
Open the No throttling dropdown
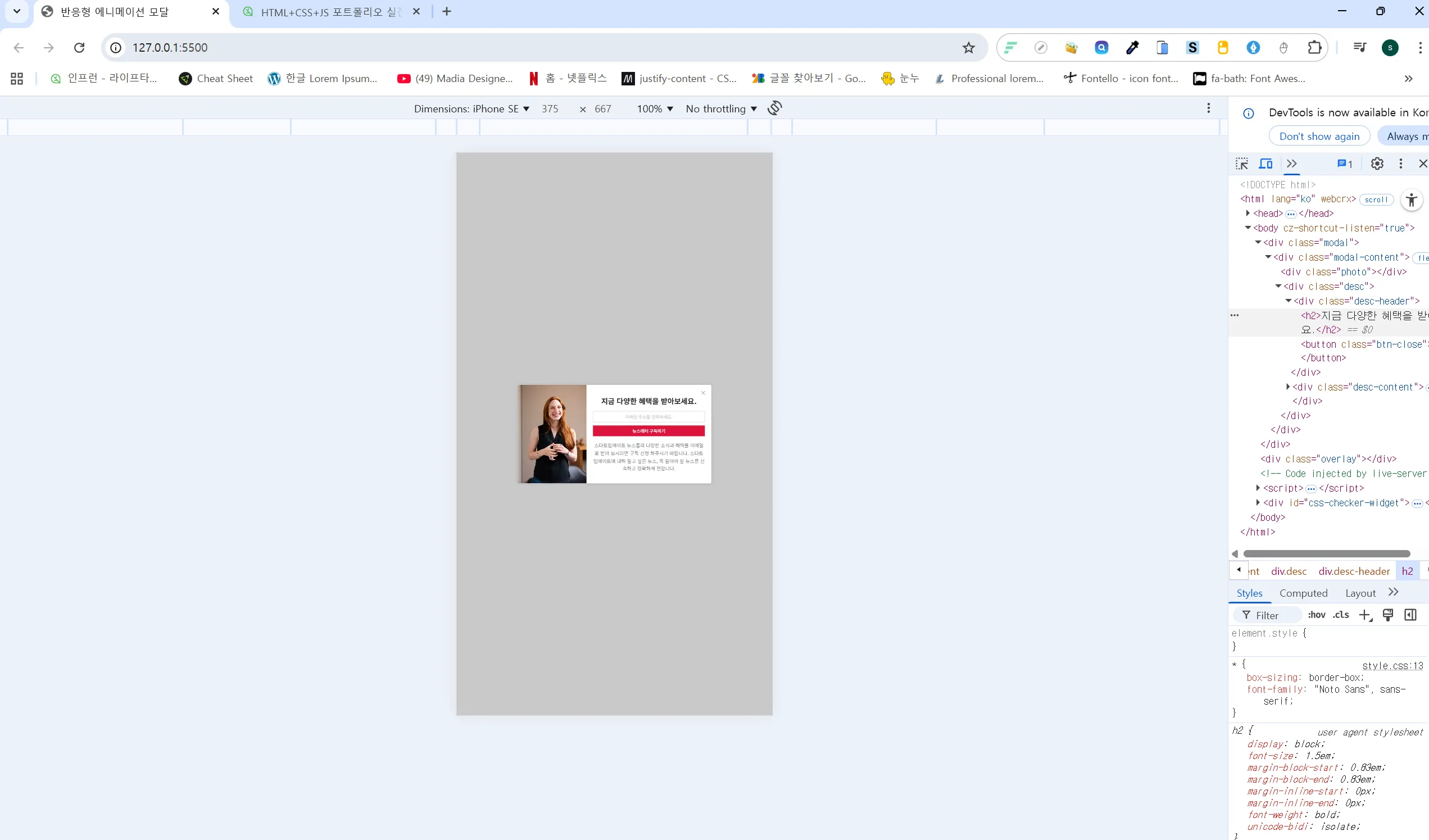[x=722, y=109]
